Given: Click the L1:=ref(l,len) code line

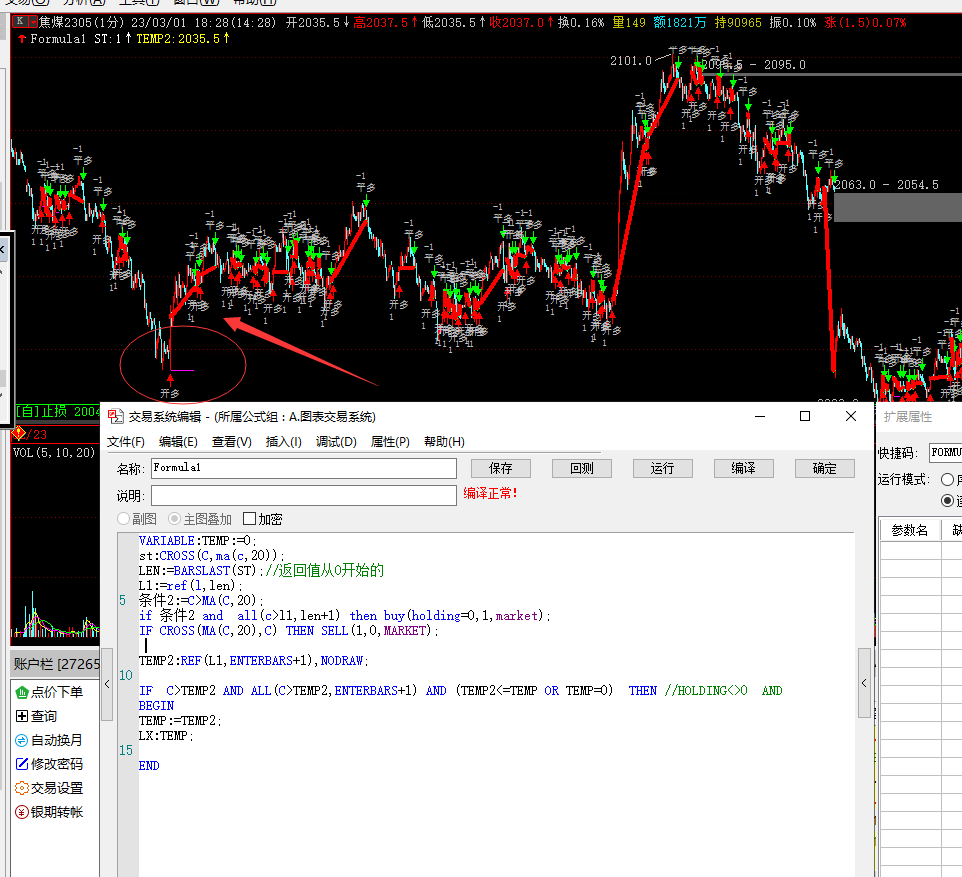Looking at the screenshot, I should click(191, 585).
